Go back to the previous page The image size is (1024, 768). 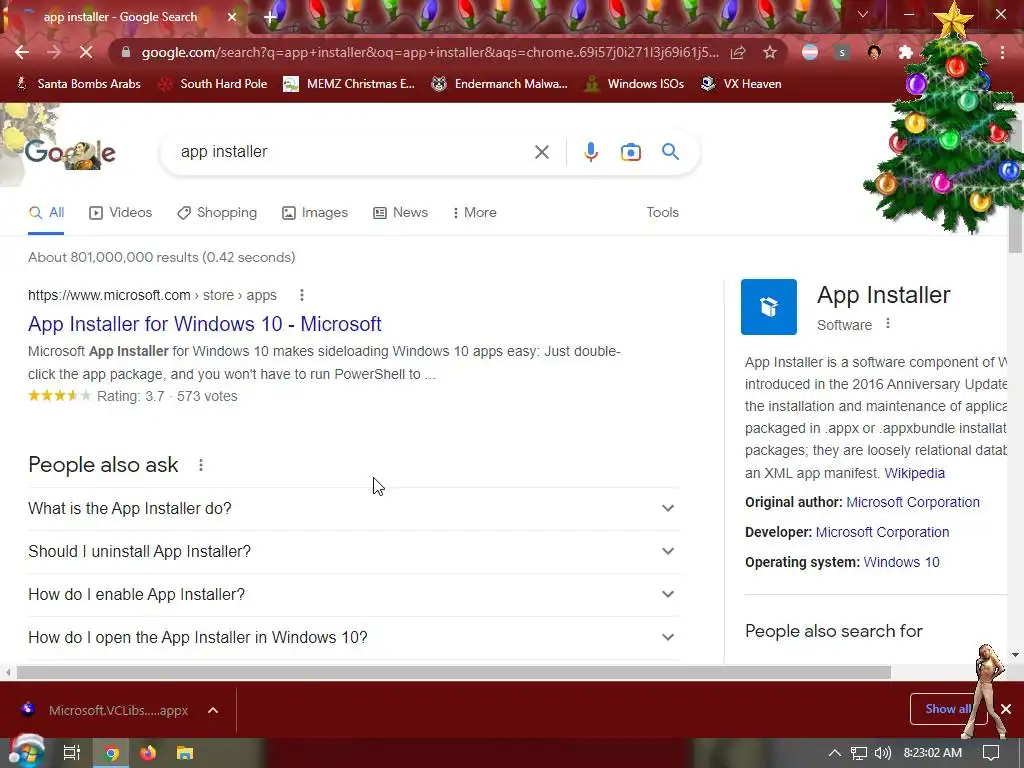(x=22, y=52)
